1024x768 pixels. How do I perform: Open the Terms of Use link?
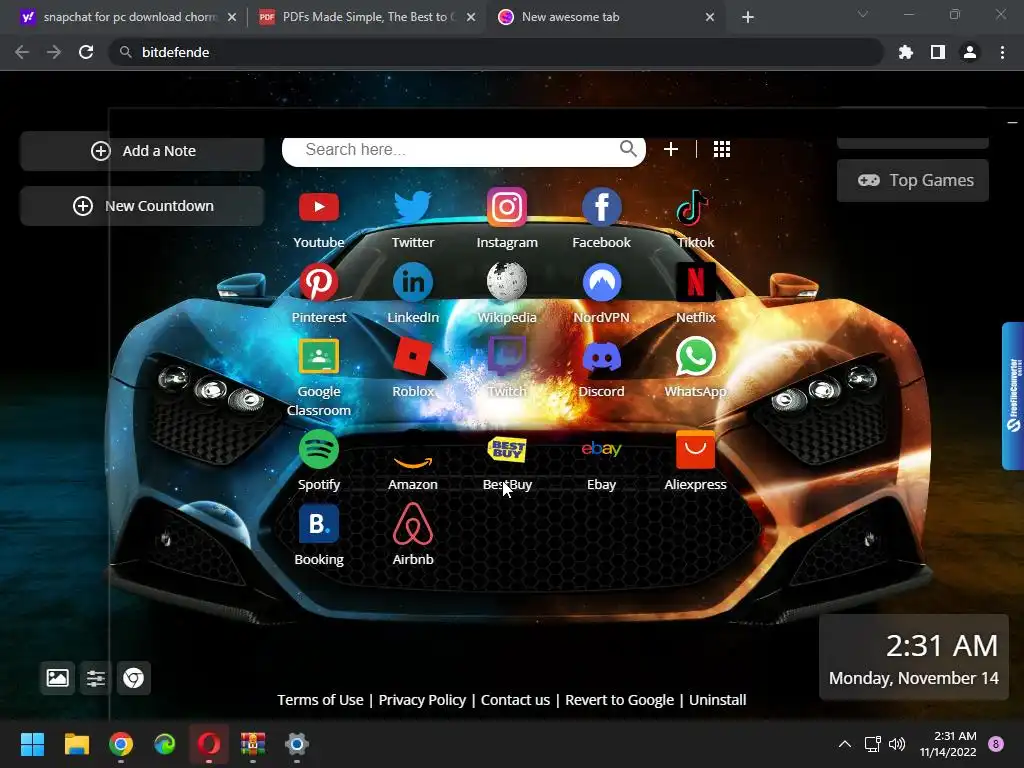[x=320, y=699]
